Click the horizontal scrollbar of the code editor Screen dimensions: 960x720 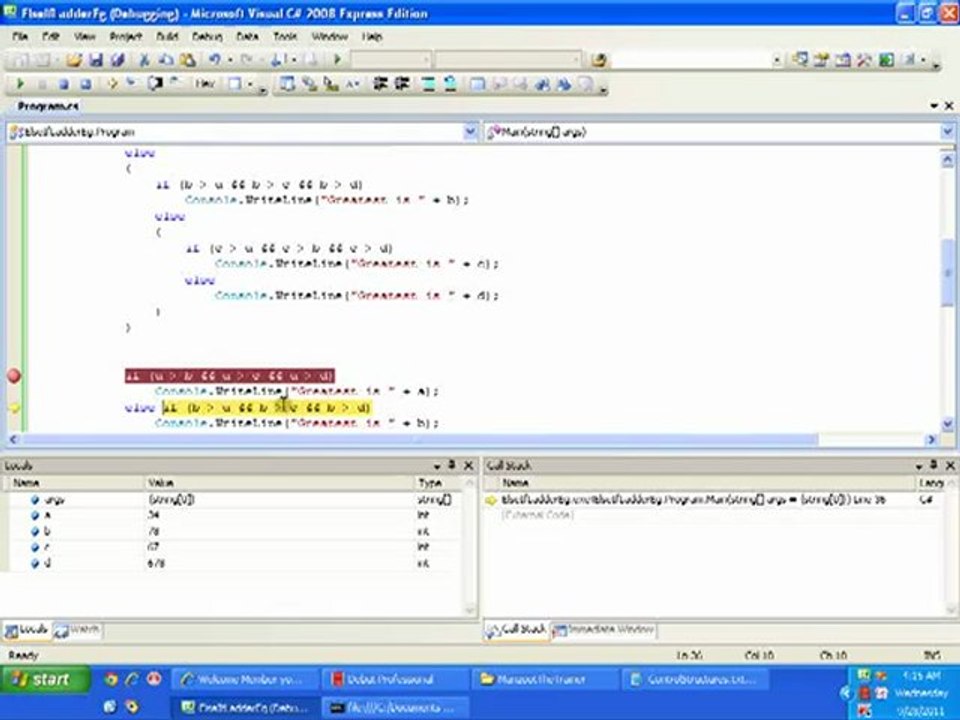[420, 440]
